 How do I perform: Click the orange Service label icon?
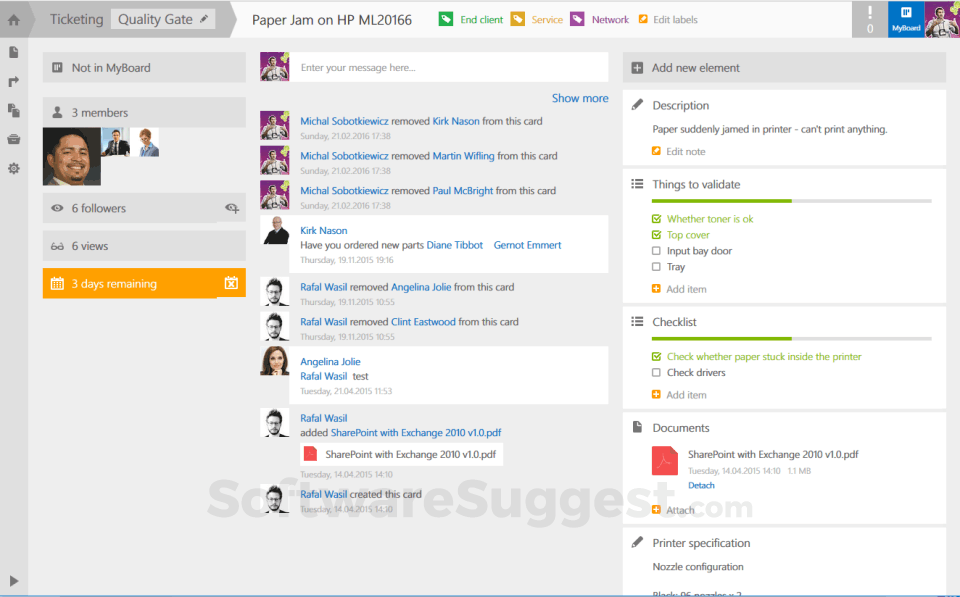tap(517, 19)
